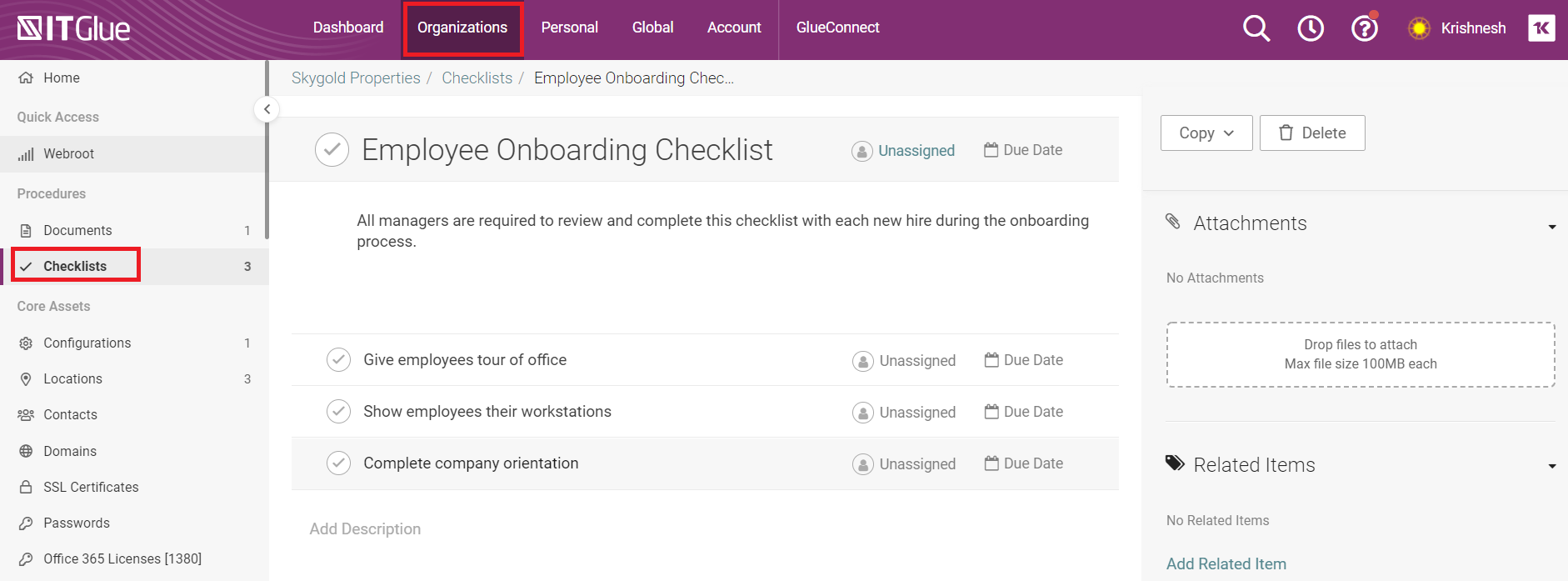1568x581 pixels.
Task: Go to Skygold Properties breadcrumb
Action: point(356,78)
